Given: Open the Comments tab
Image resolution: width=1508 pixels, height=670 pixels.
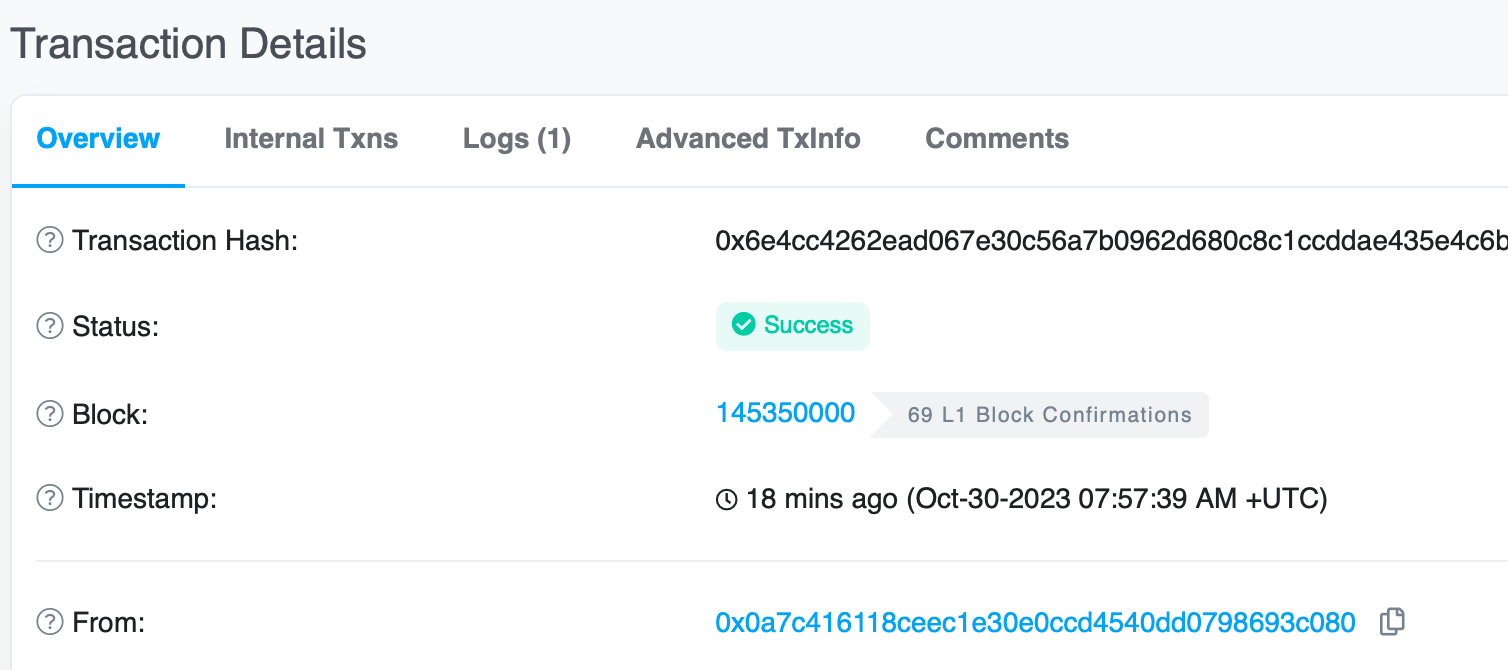Looking at the screenshot, I should point(997,139).
